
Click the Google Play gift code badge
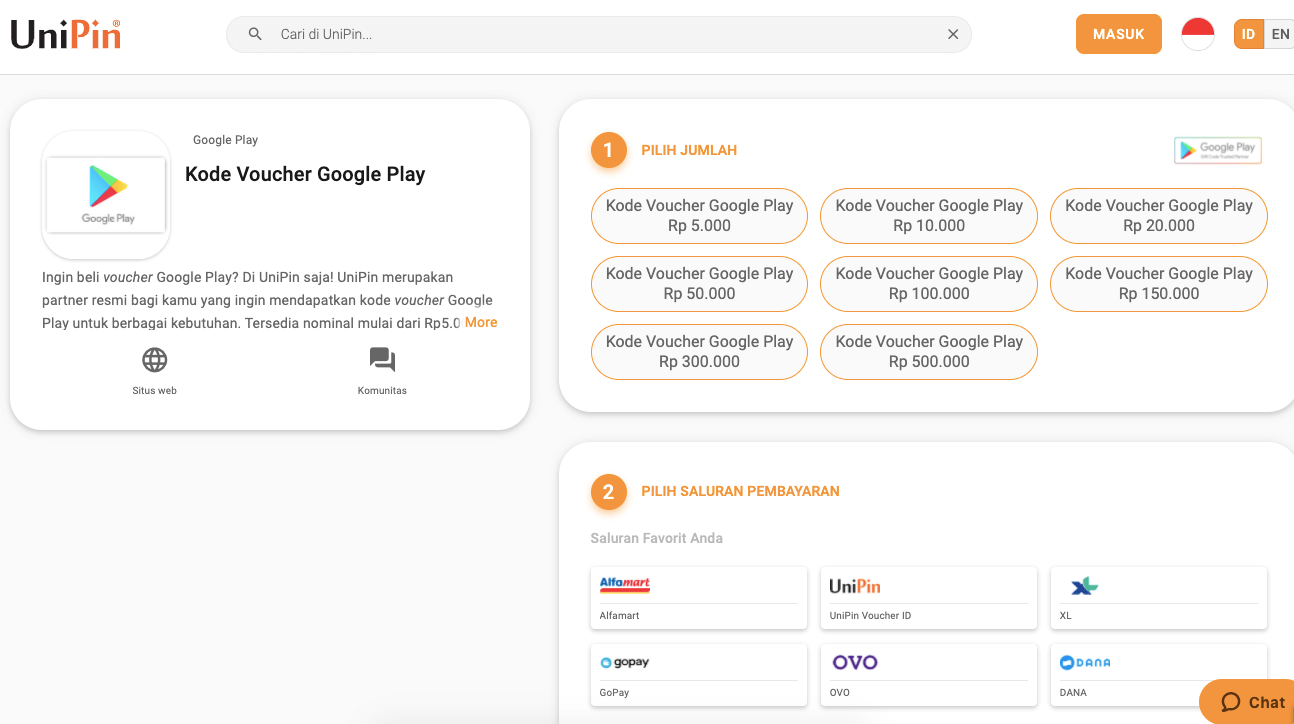(1217, 150)
